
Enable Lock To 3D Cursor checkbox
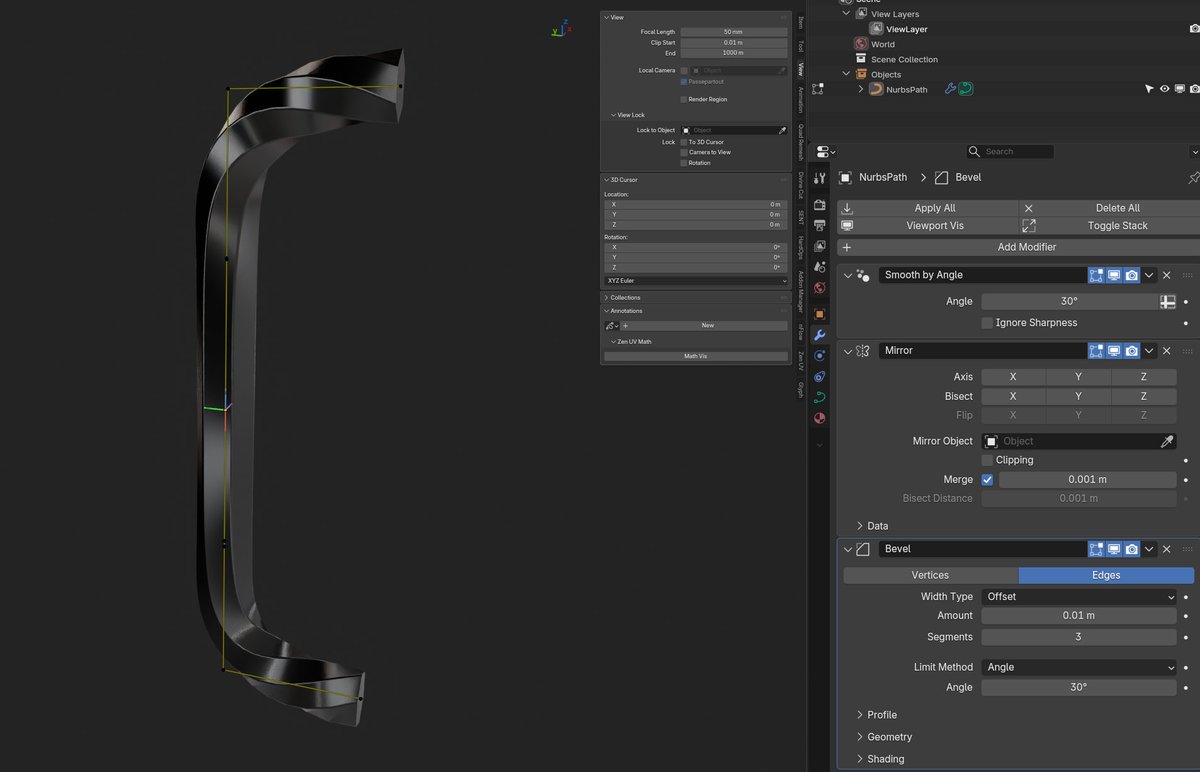684,142
